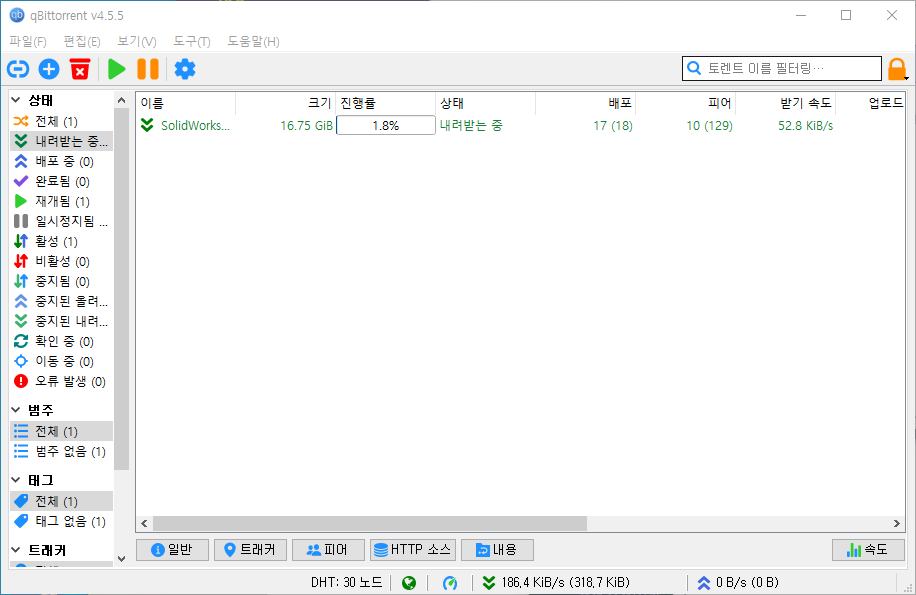The width and height of the screenshot is (916, 595).
Task: Open the 속도 graph tab
Action: [x=868, y=549]
